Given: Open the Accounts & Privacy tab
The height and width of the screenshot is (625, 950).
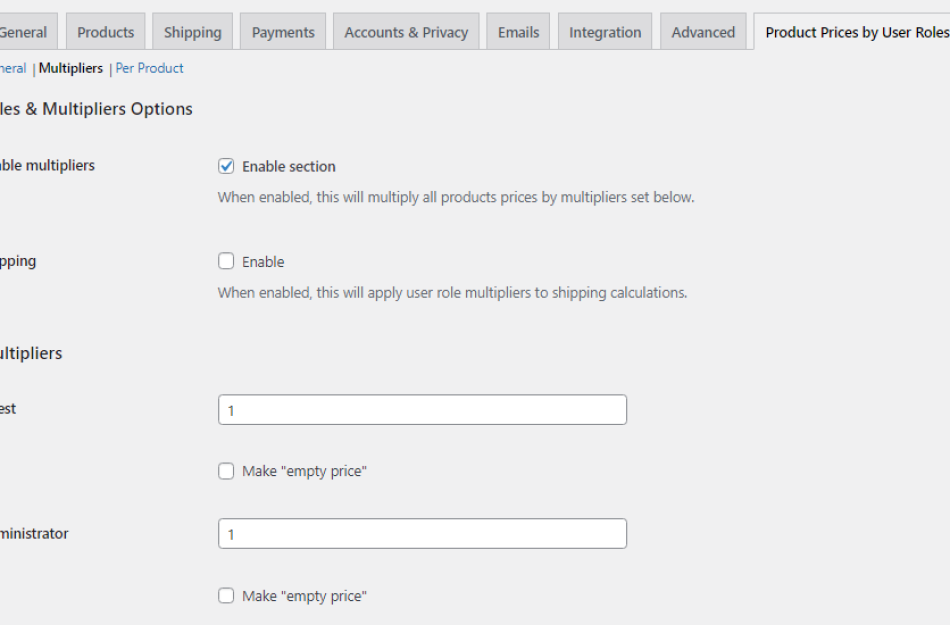Looking at the screenshot, I should [406, 31].
